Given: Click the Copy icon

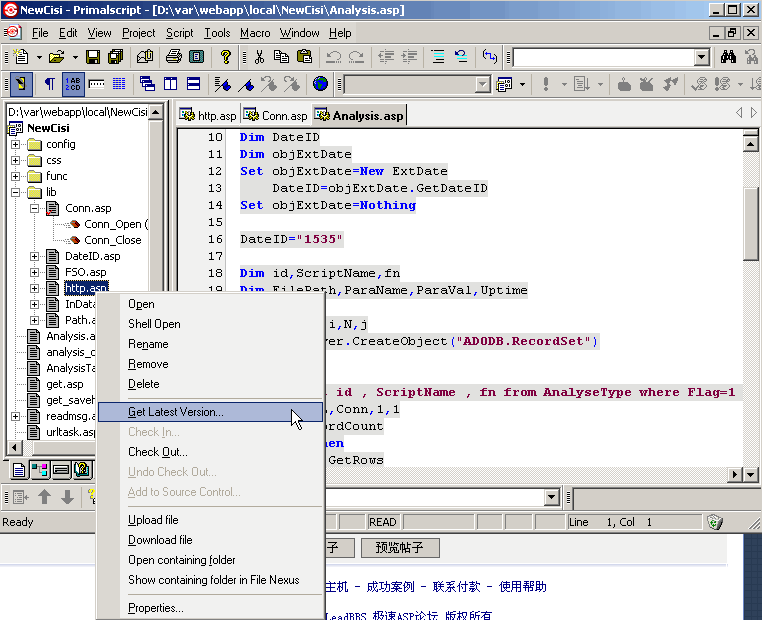Looking at the screenshot, I should pos(281,57).
